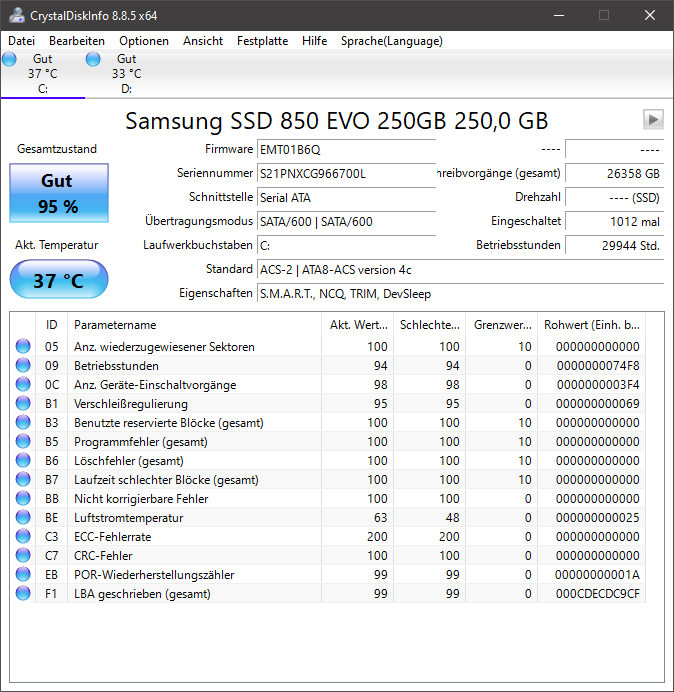
Task: Select the Luftstromtemperatur parameter name
Action: pos(128,518)
